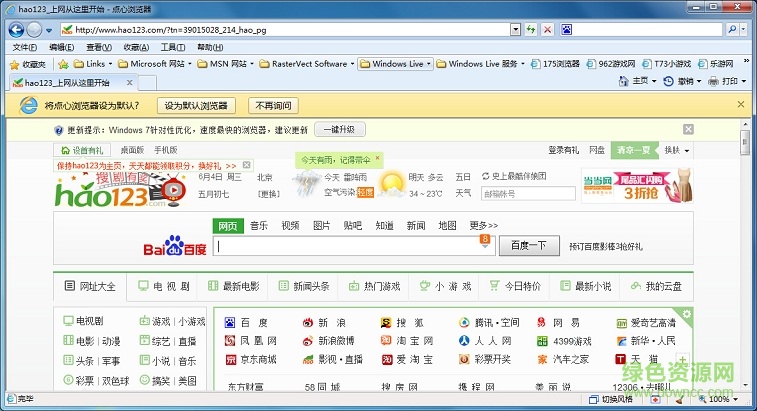757x411 pixels.
Task: Open the 收藏夹 favorites star button
Action: (27, 64)
